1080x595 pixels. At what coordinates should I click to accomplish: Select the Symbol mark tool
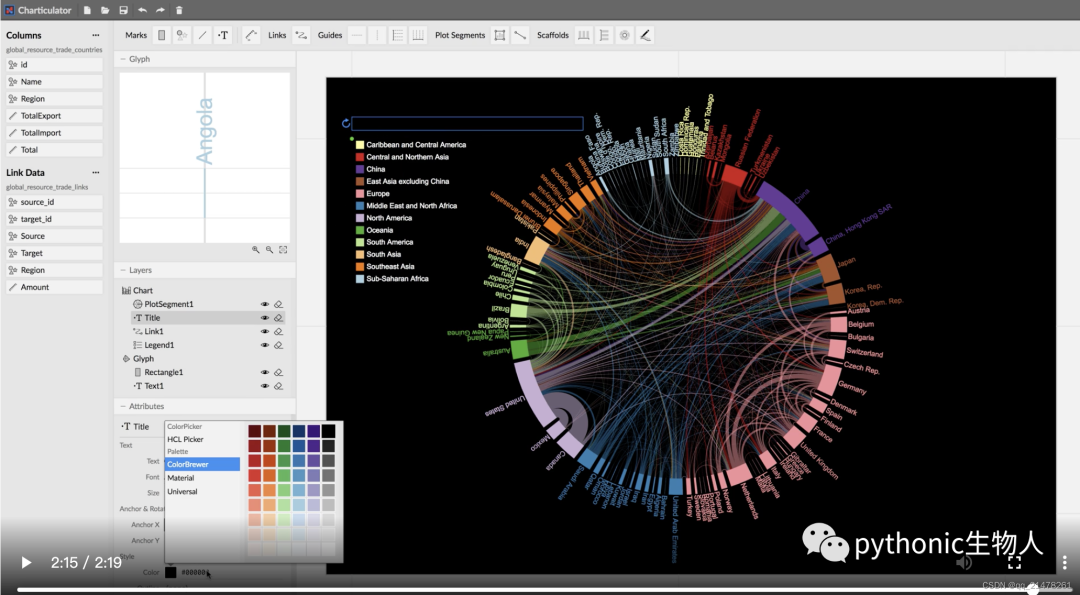182,35
